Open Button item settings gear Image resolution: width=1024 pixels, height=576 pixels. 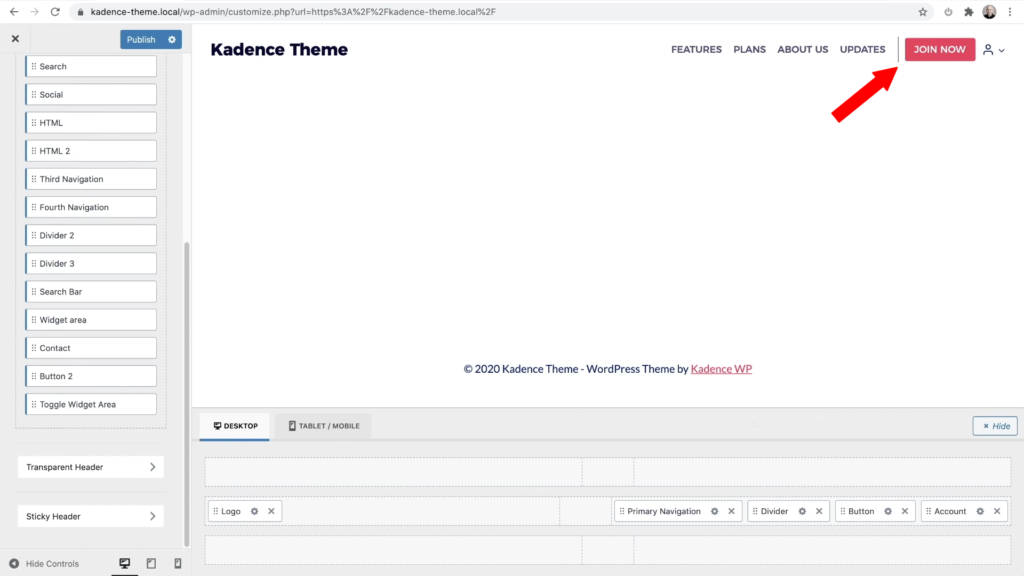pyautogui.click(x=888, y=511)
